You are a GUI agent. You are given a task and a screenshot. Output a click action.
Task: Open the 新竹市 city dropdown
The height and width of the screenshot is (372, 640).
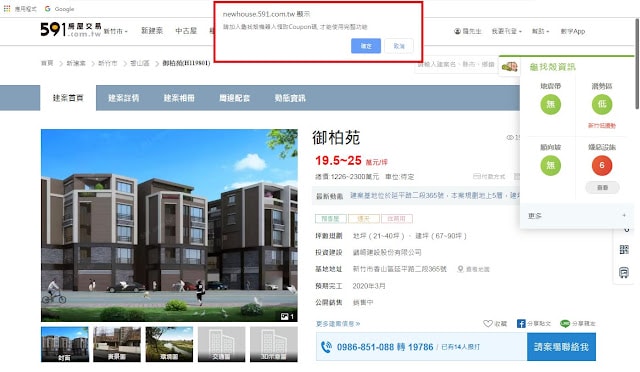[x=116, y=31]
